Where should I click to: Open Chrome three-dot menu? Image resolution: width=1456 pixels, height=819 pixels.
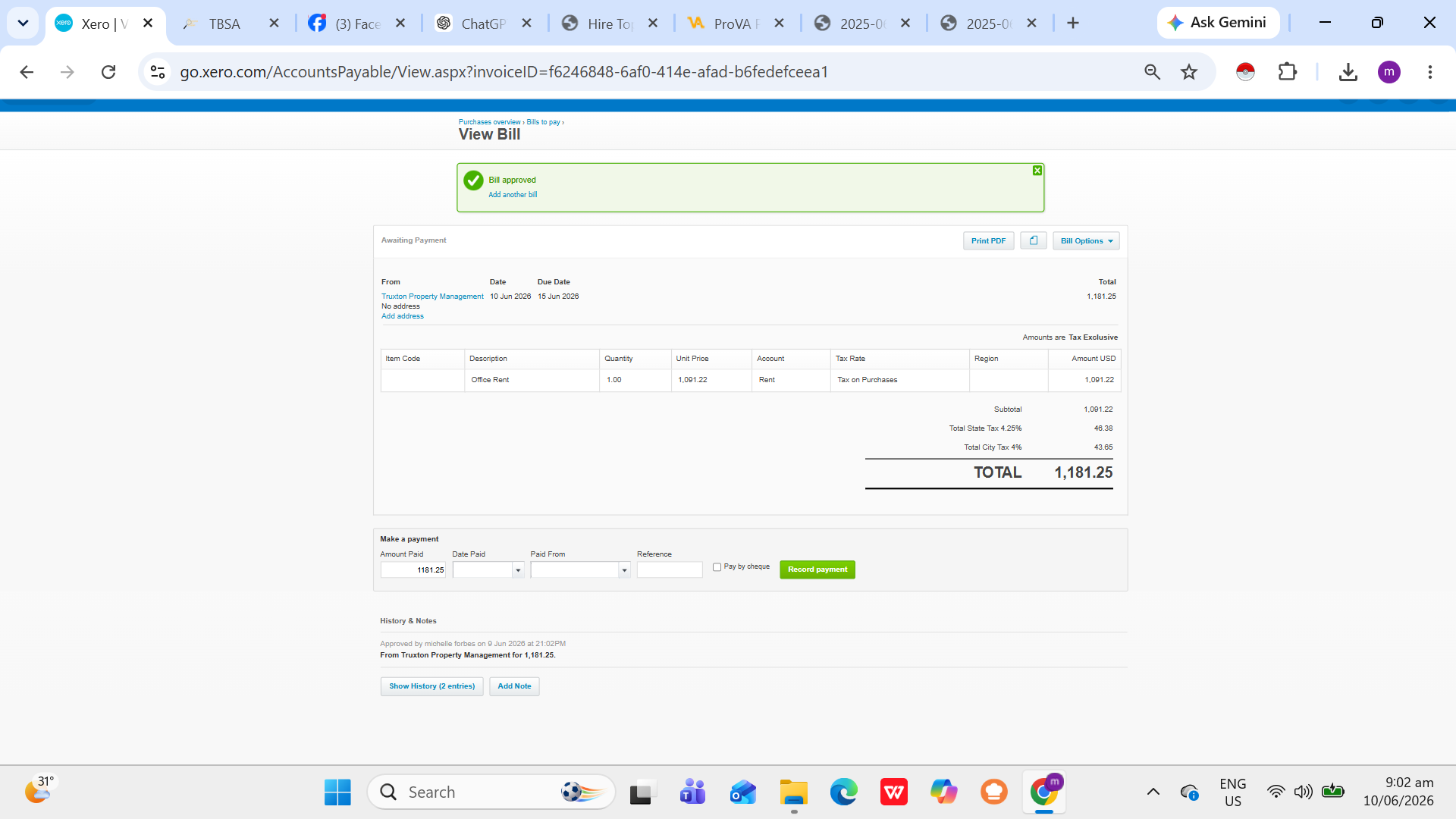(1430, 72)
